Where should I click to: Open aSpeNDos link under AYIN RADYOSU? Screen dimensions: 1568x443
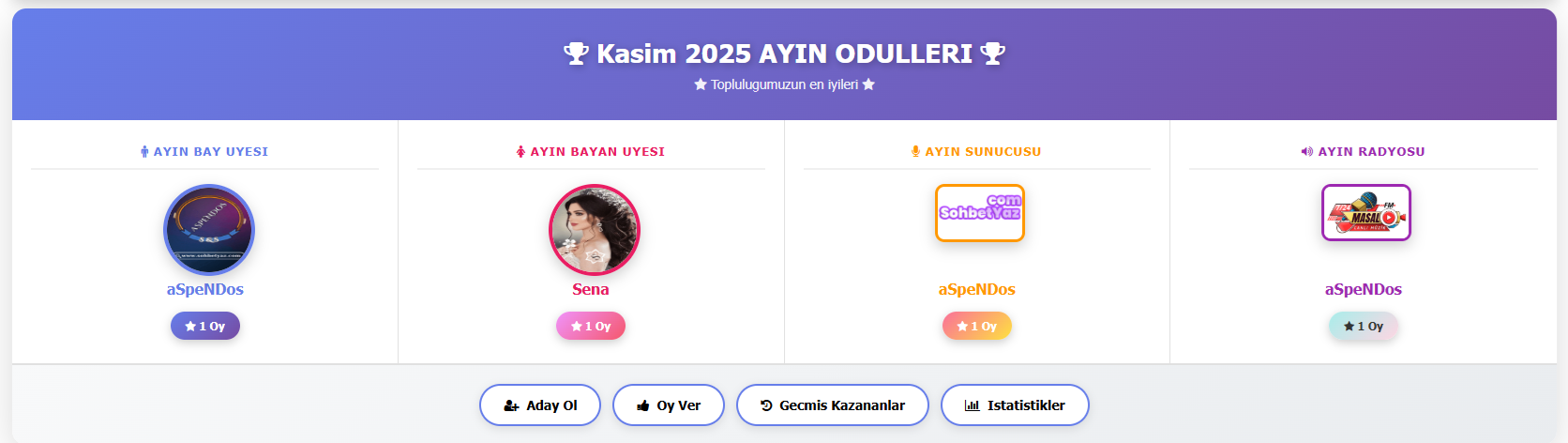(1363, 289)
